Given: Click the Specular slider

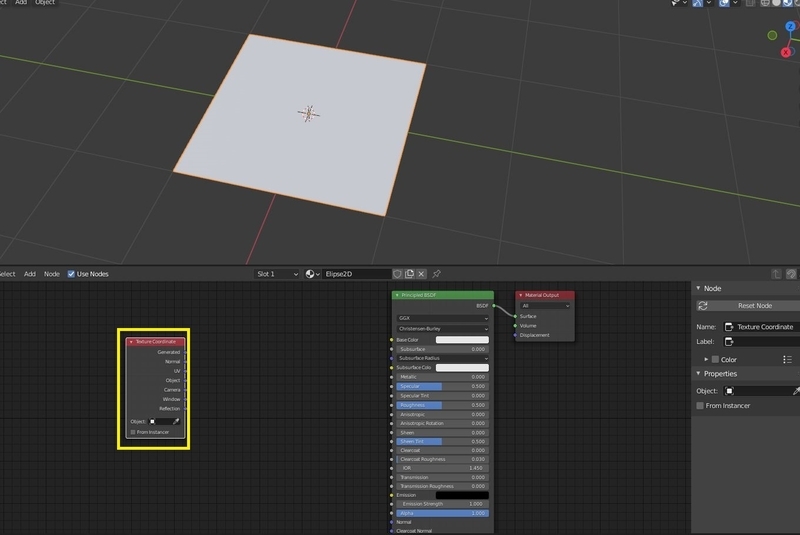Looking at the screenshot, I should tap(443, 386).
